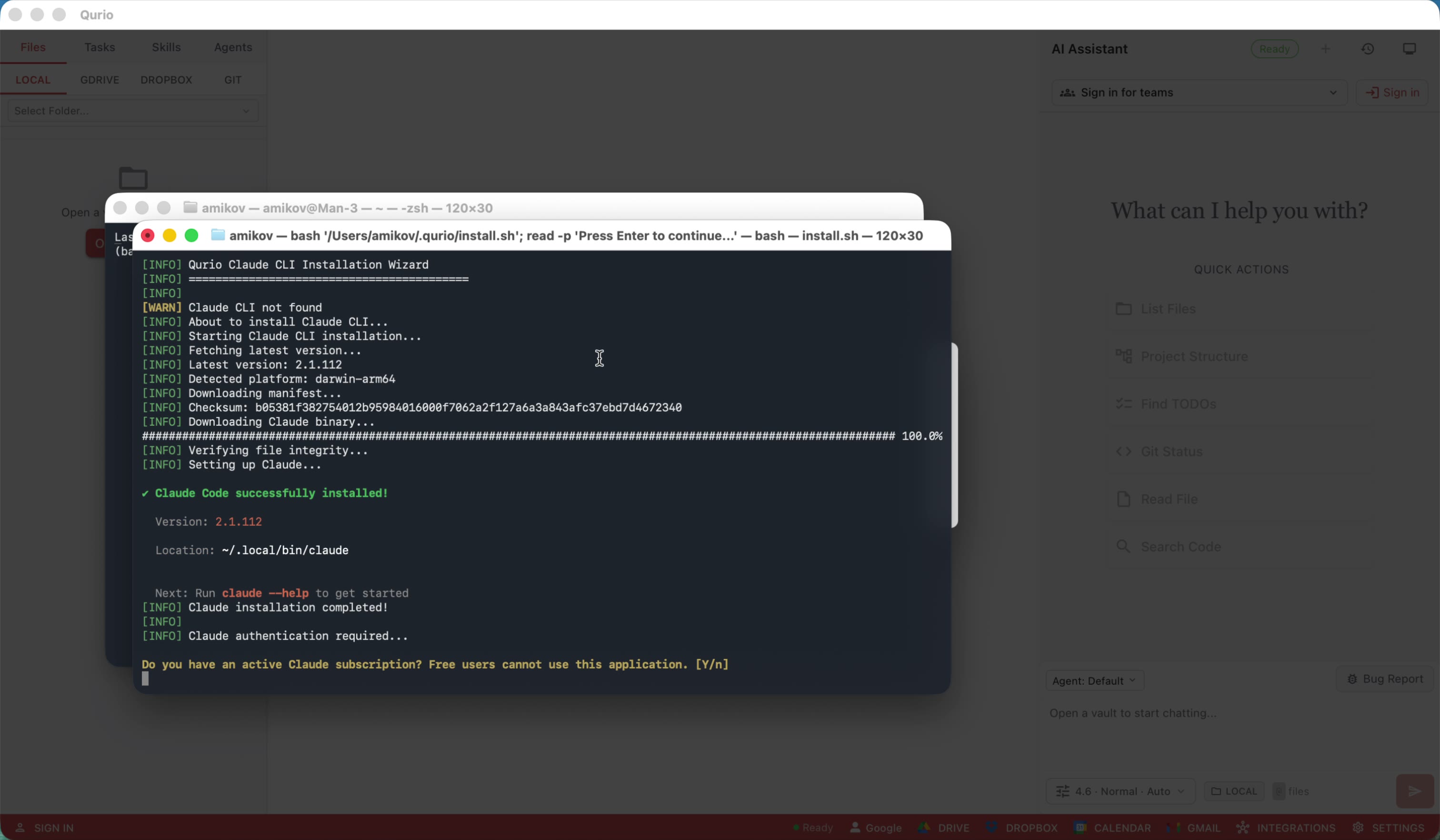Click the Find TODOs quick action

click(x=1178, y=404)
